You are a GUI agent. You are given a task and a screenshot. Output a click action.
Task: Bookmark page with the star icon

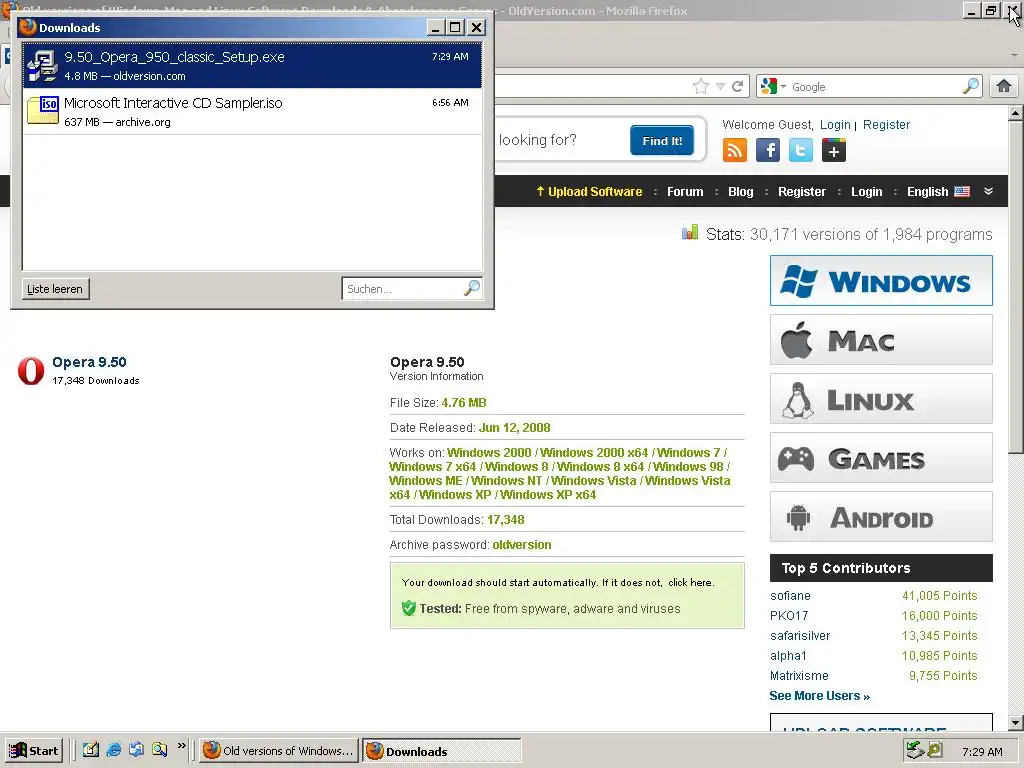[701, 86]
